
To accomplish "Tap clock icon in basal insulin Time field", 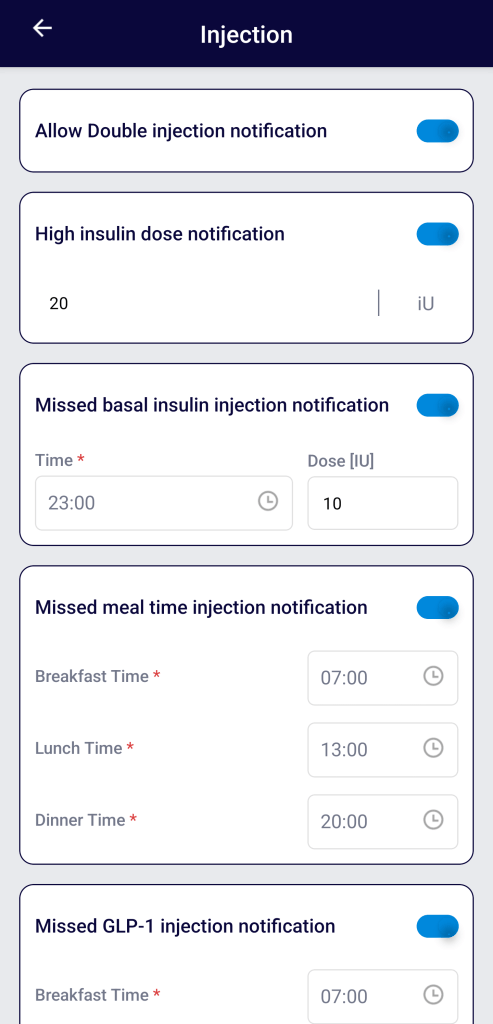I will pyautogui.click(x=268, y=502).
